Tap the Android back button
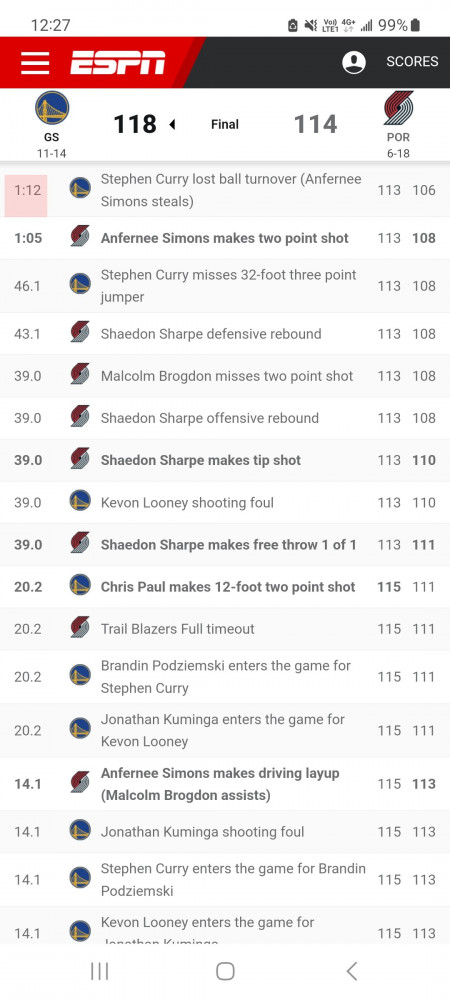The image size is (450, 1000). click(x=351, y=971)
